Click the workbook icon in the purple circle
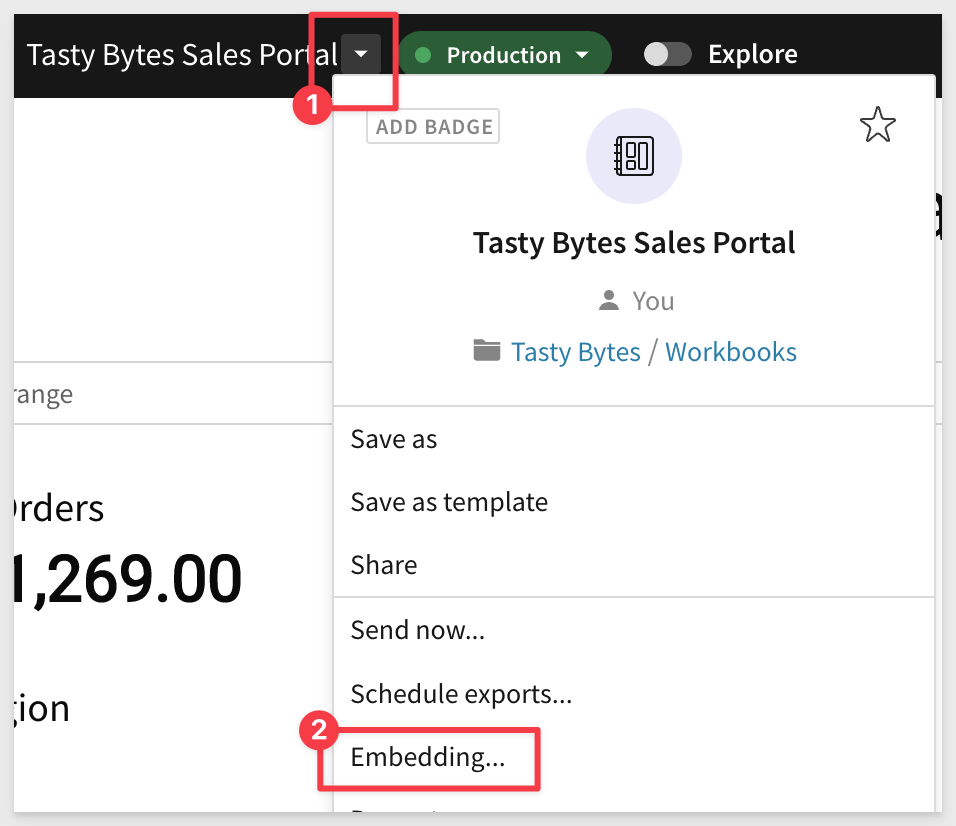This screenshot has width=956, height=826. tap(633, 156)
